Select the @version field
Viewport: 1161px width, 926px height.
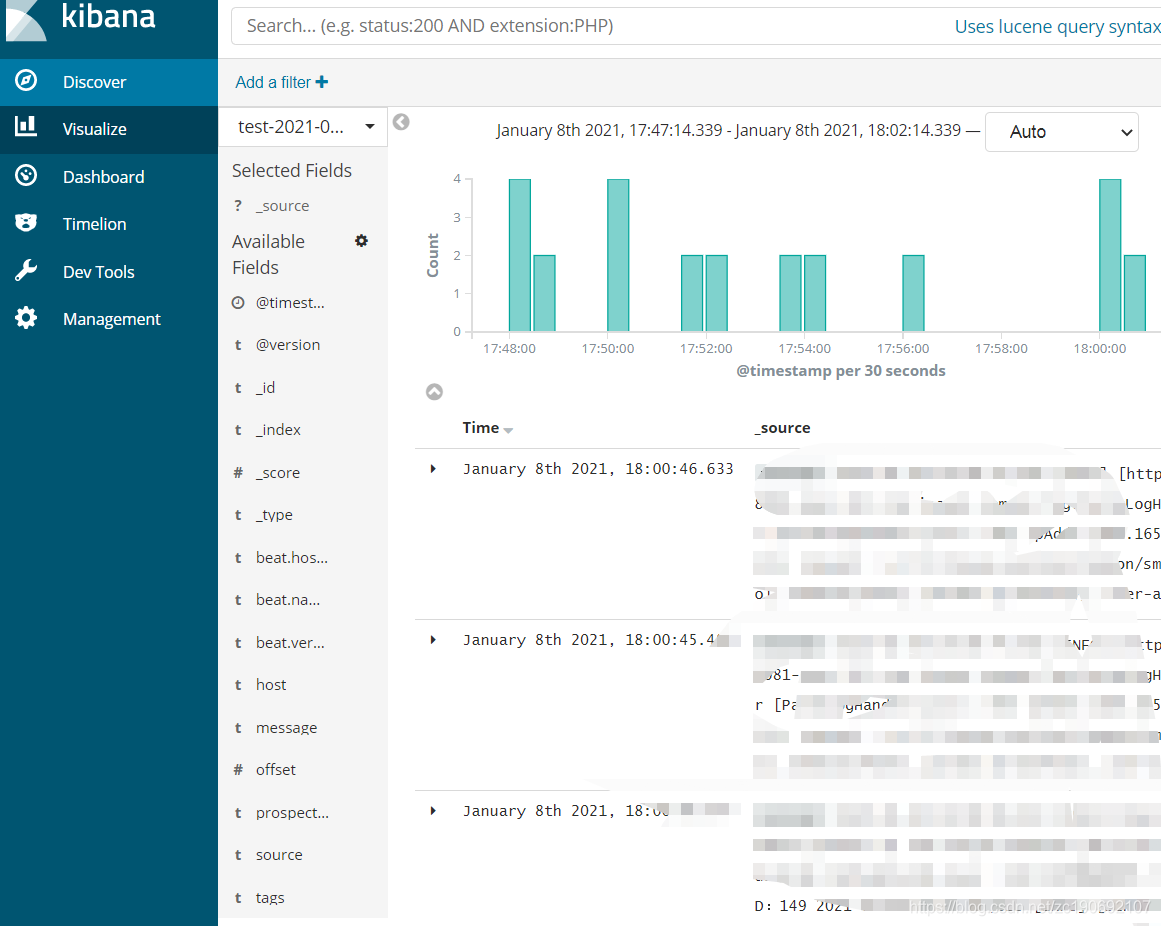[x=288, y=345]
